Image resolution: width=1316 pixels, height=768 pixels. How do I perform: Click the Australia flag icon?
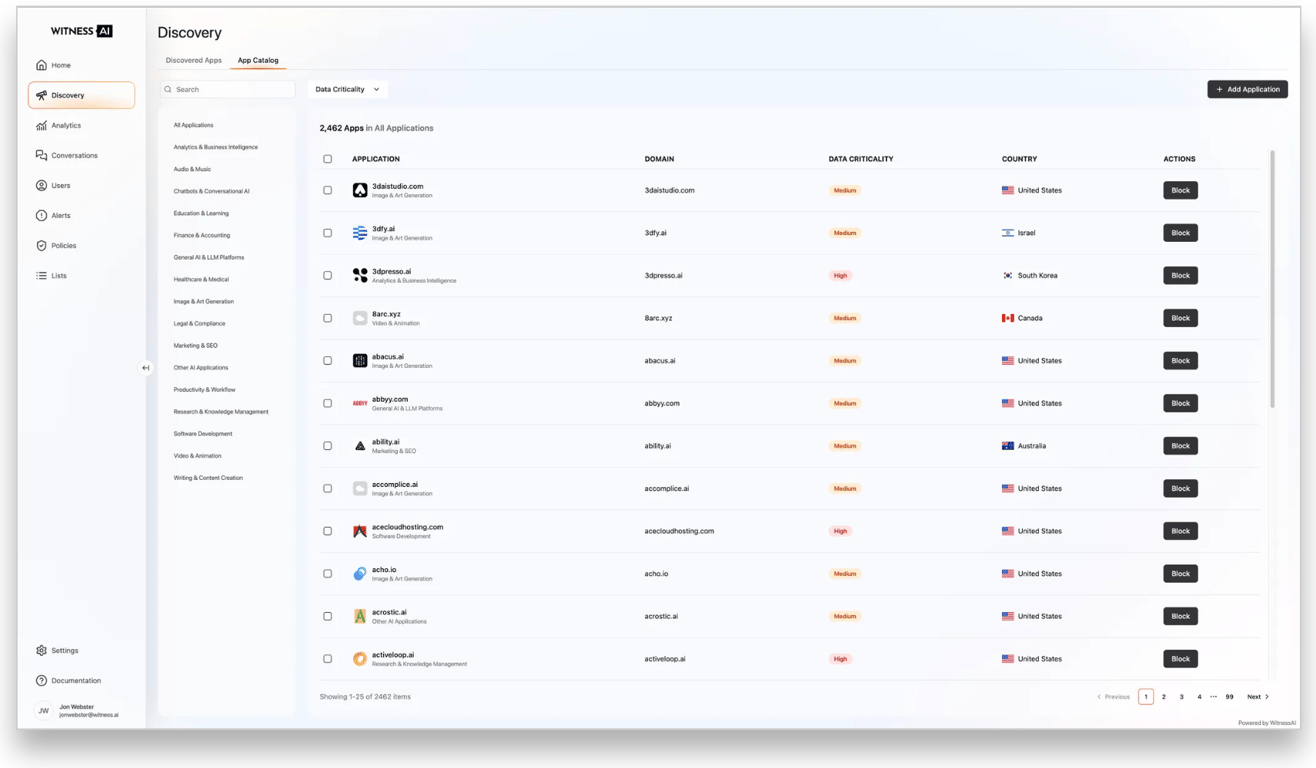click(x=1008, y=446)
